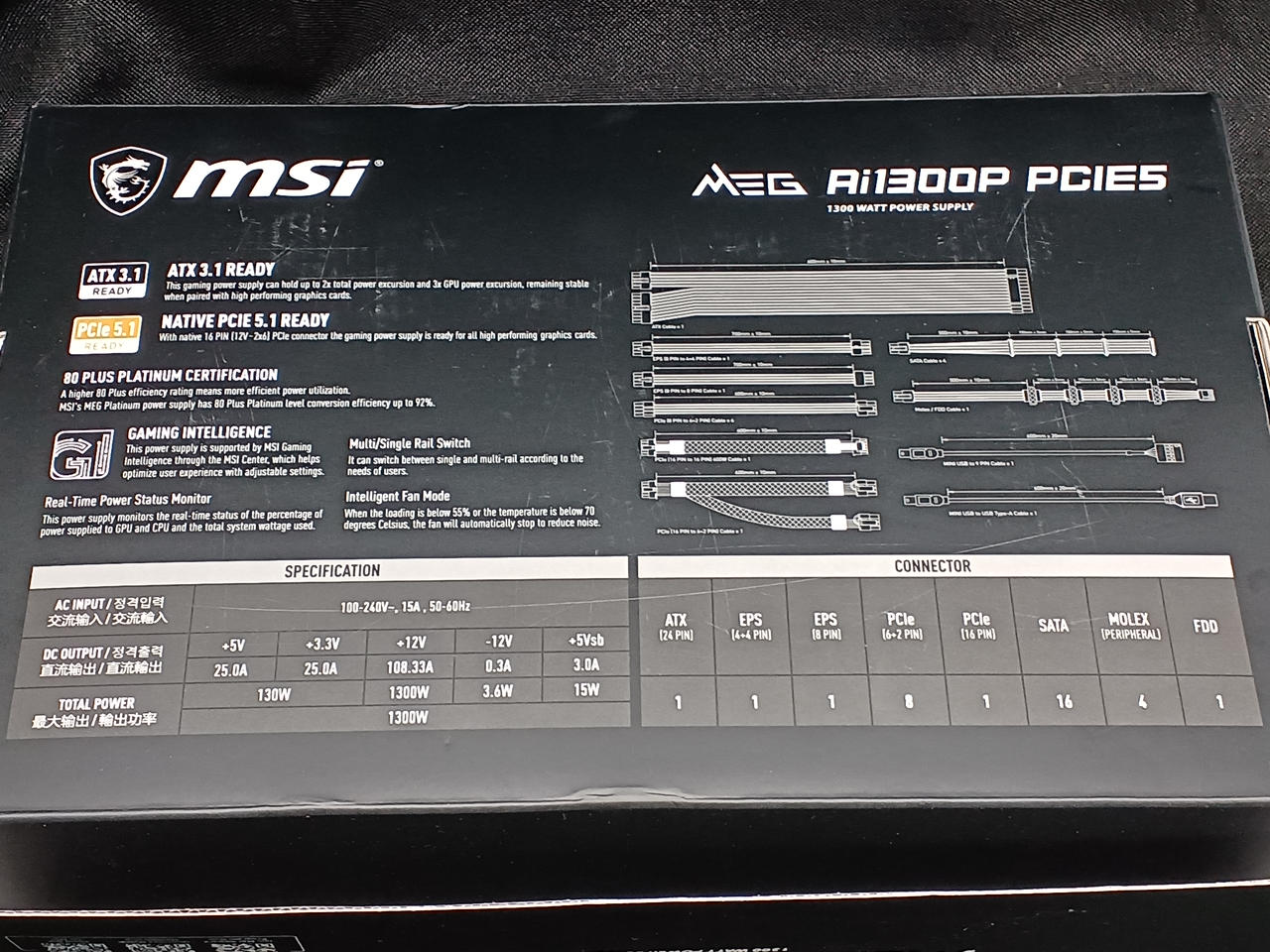
Task: Click the PCIe 5.1 Ready badge
Action: 107,332
